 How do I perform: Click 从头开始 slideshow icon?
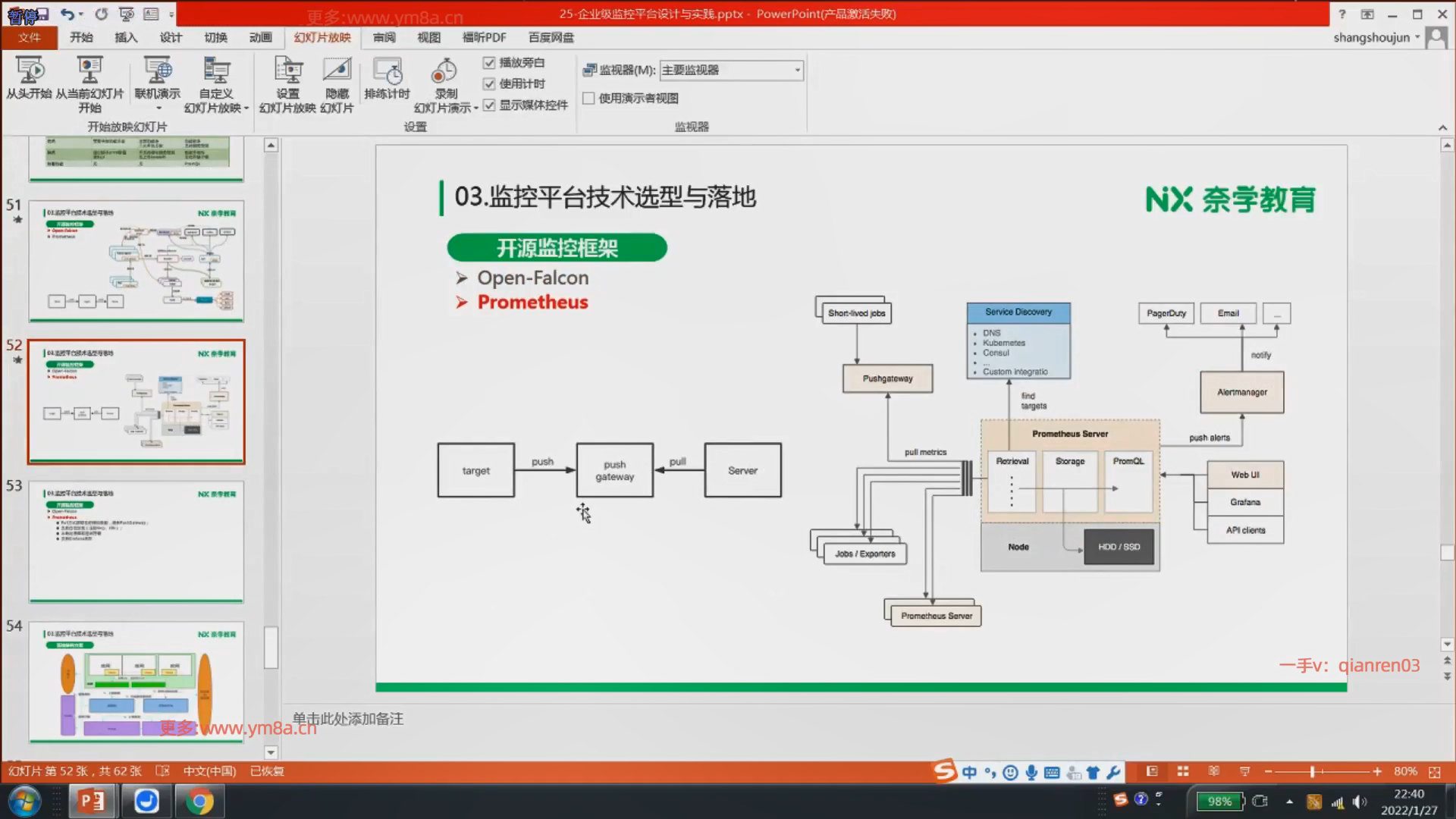[x=30, y=71]
